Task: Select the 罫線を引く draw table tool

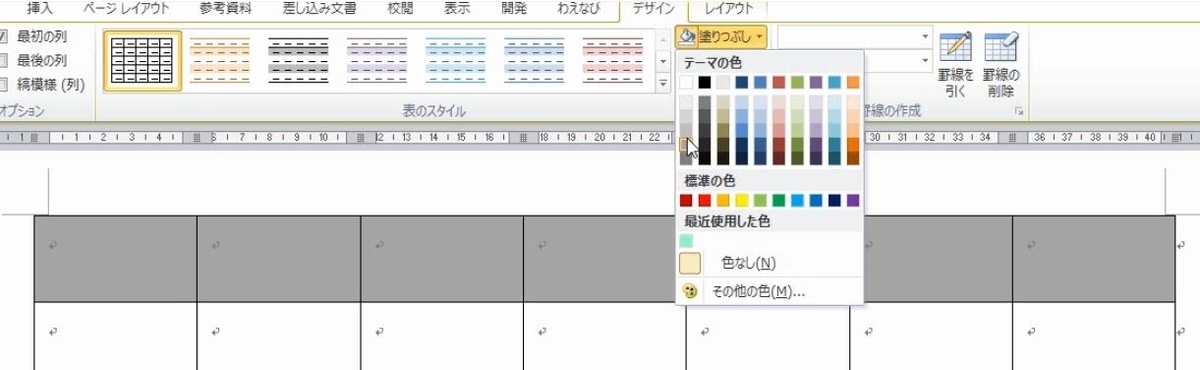Action: pyautogui.click(x=955, y=64)
